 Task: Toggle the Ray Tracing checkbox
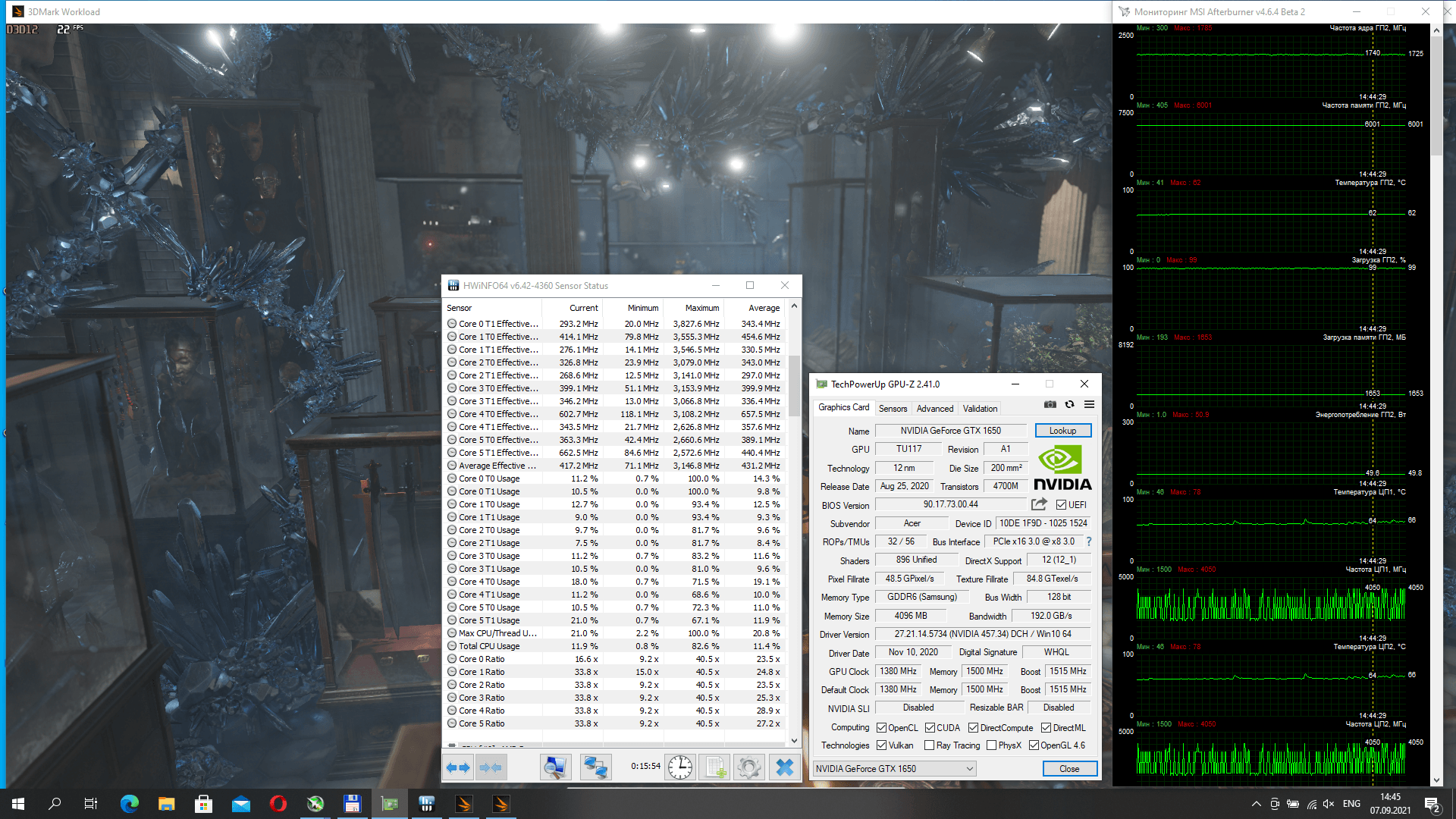coord(929,745)
